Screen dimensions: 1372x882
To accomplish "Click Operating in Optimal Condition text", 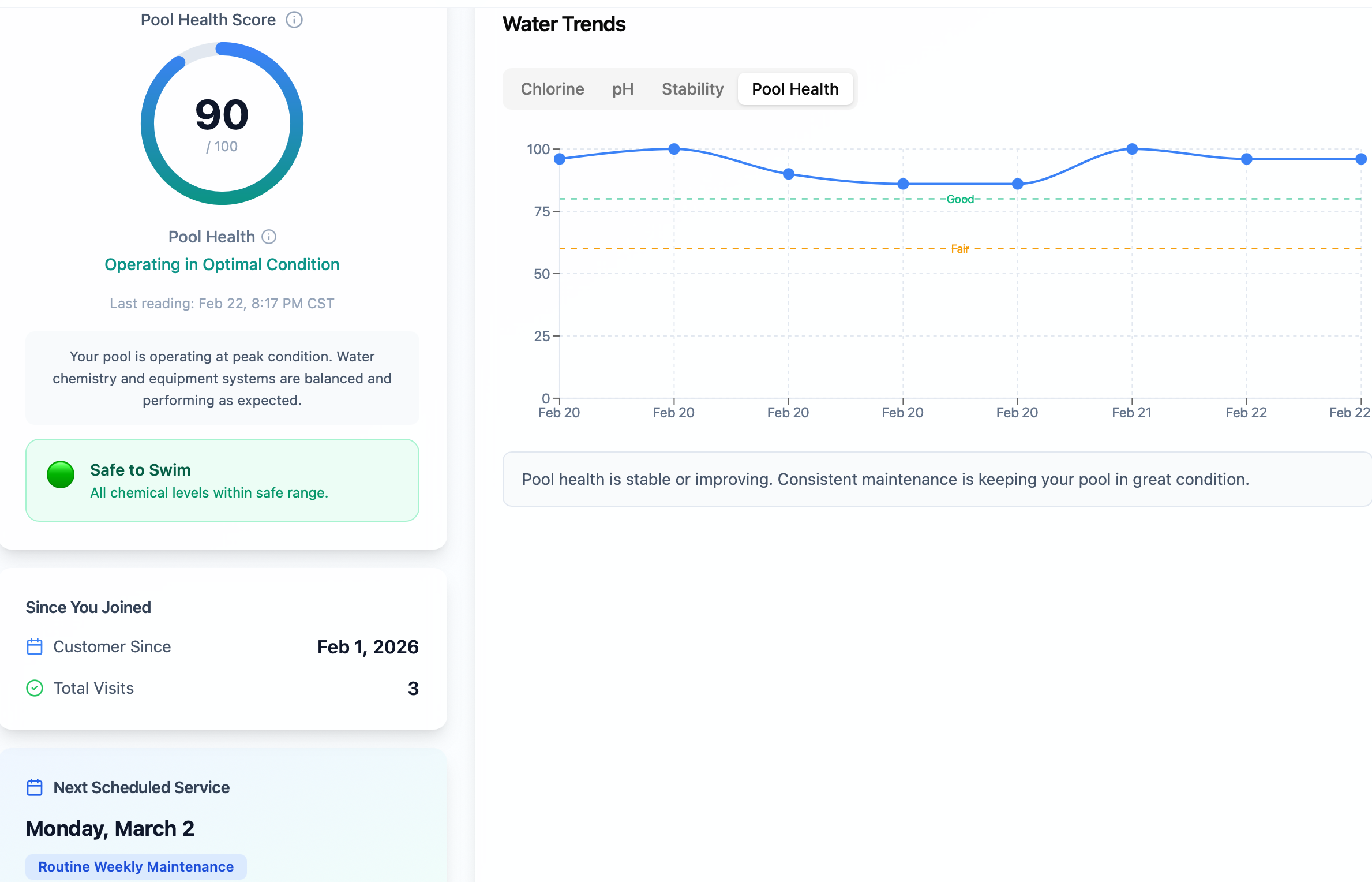I will tap(222, 264).
